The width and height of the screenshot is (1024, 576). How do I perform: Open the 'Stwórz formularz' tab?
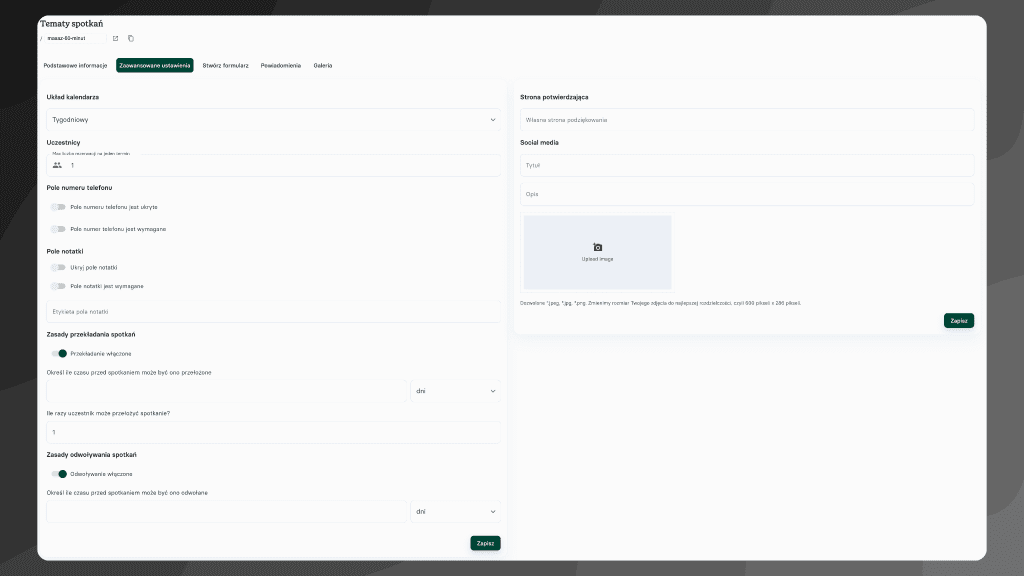click(x=225, y=65)
